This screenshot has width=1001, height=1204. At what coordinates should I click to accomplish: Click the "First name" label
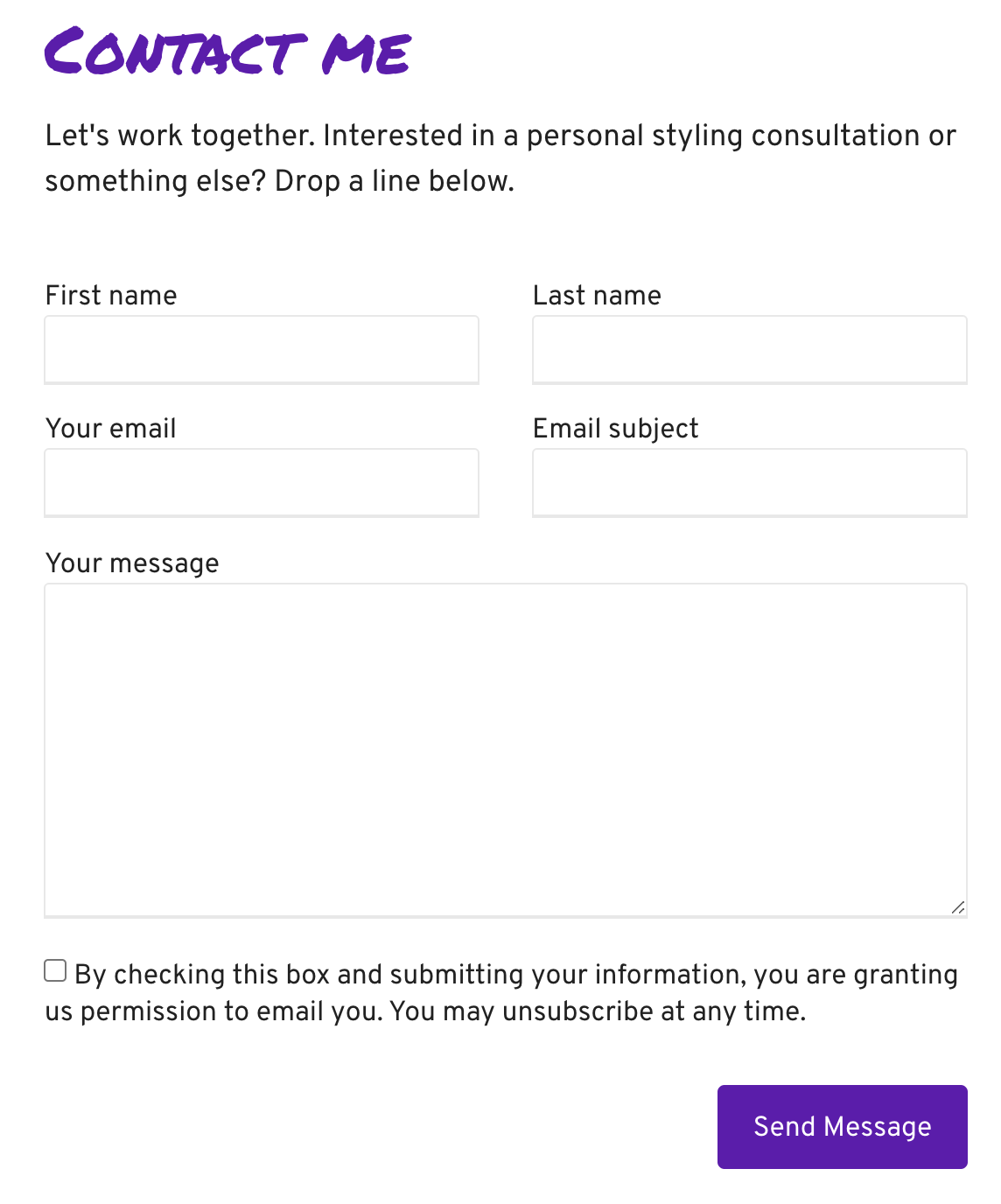click(x=111, y=296)
